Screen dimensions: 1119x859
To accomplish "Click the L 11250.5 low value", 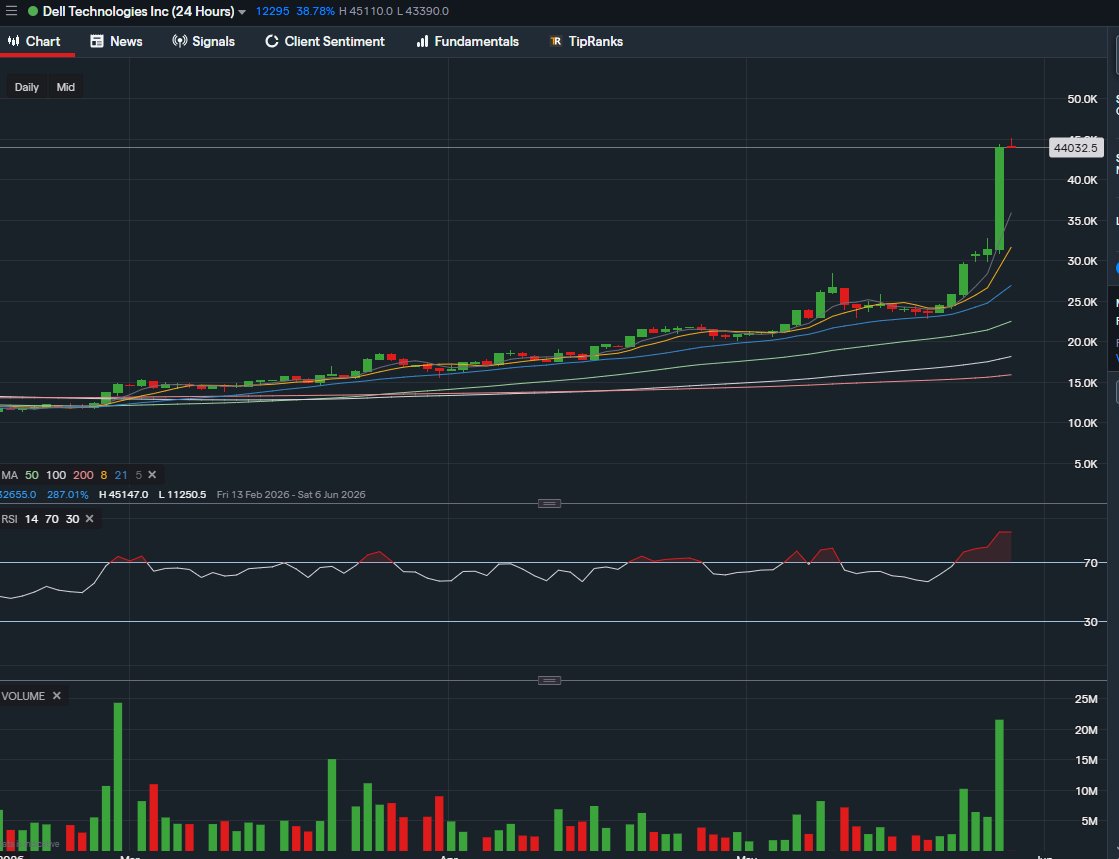I will [182, 494].
